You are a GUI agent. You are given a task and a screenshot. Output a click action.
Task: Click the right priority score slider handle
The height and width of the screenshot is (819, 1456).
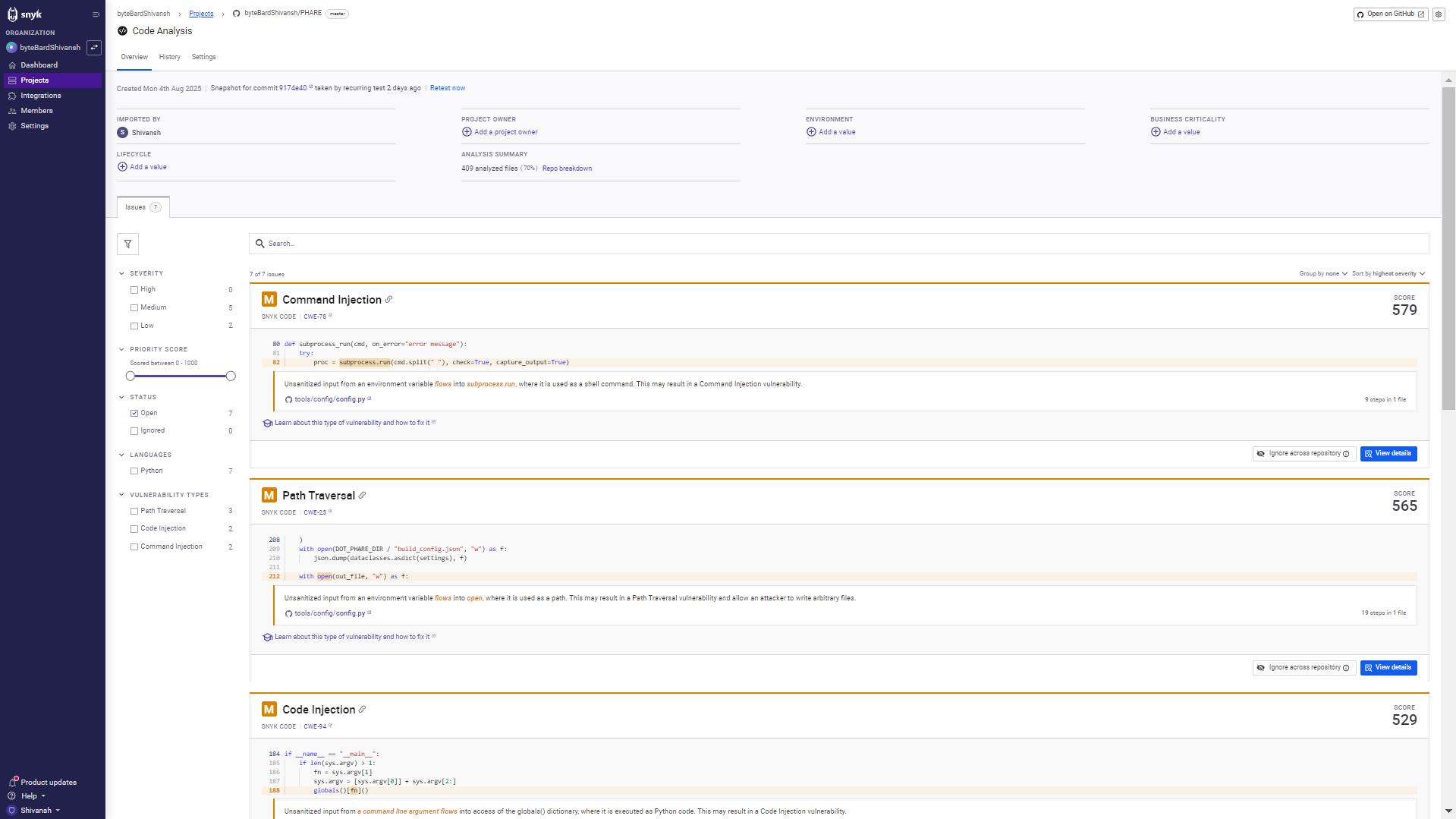[231, 376]
